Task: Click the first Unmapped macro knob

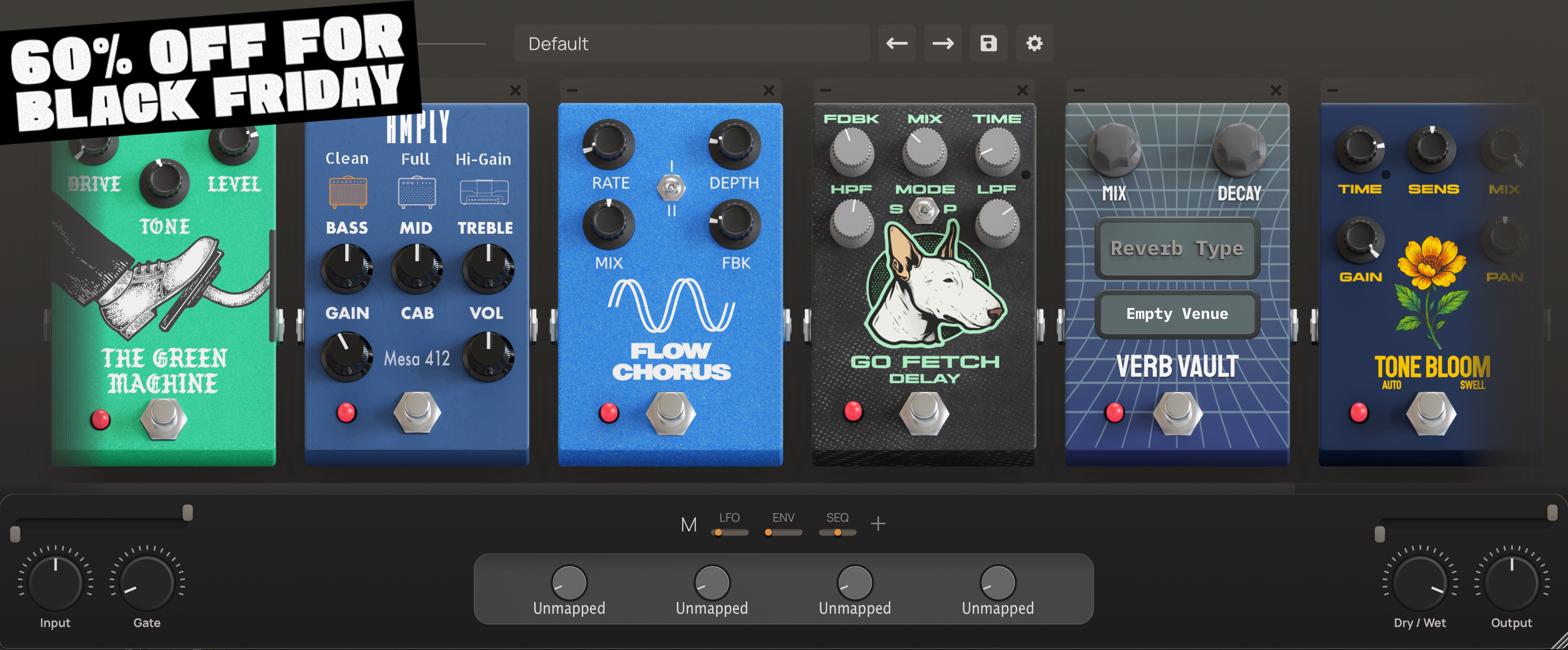Action: coord(568,582)
